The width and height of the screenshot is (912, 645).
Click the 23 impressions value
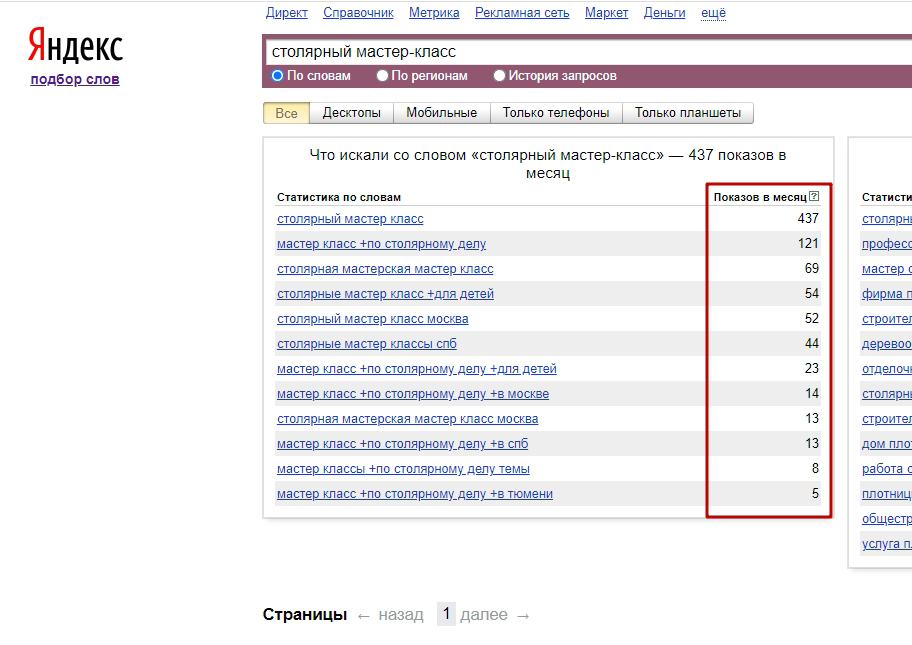tap(812, 369)
